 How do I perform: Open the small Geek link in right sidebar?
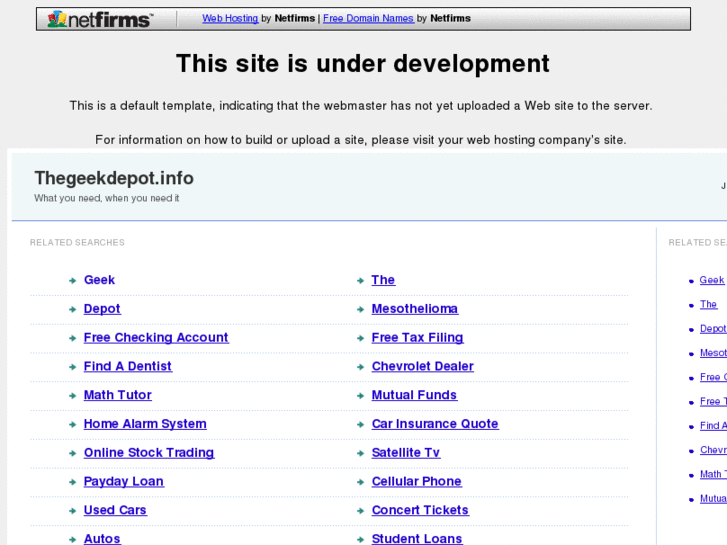712,280
